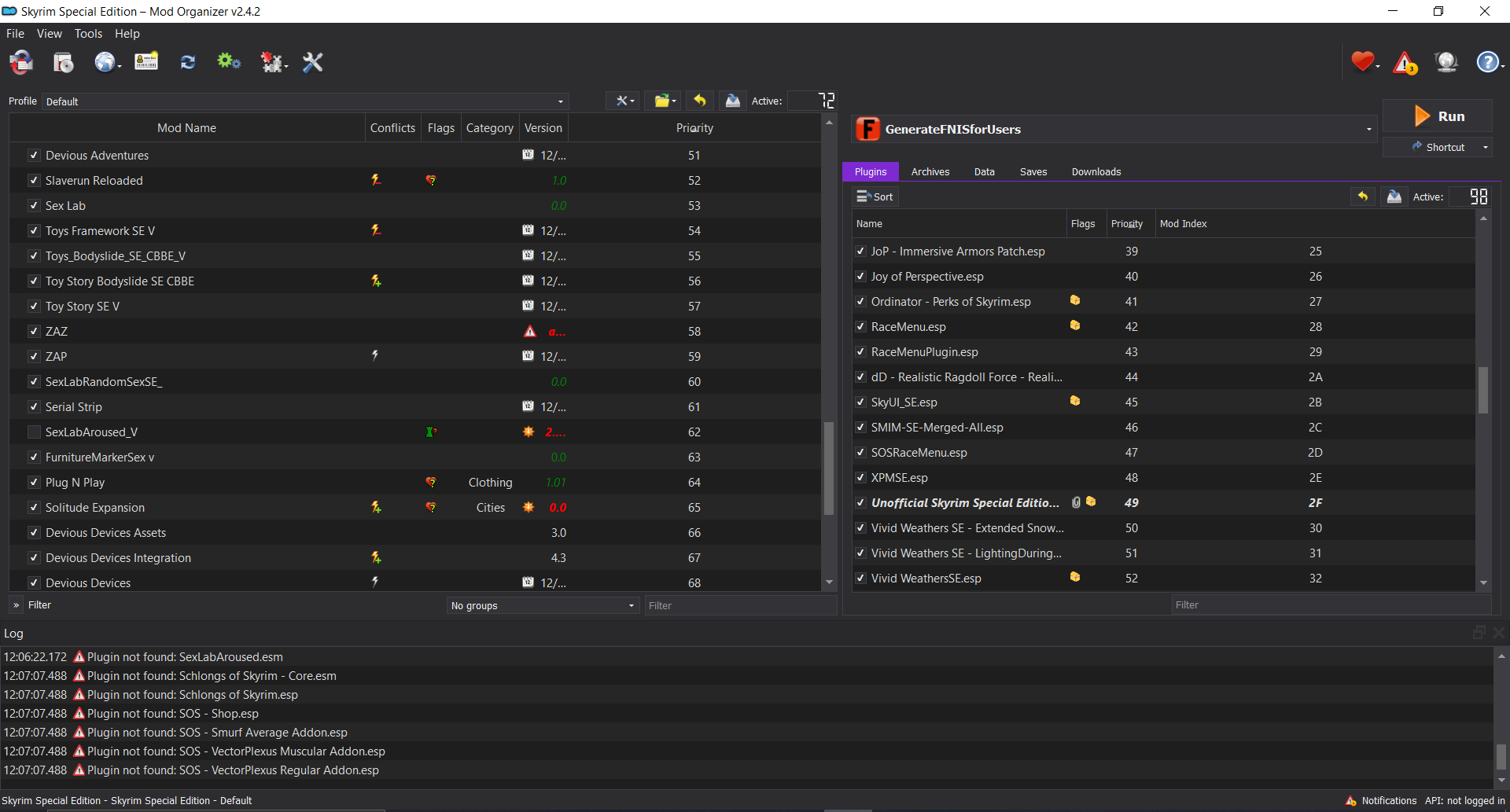Open the Tools menu
This screenshot has width=1510, height=812.
coord(89,34)
